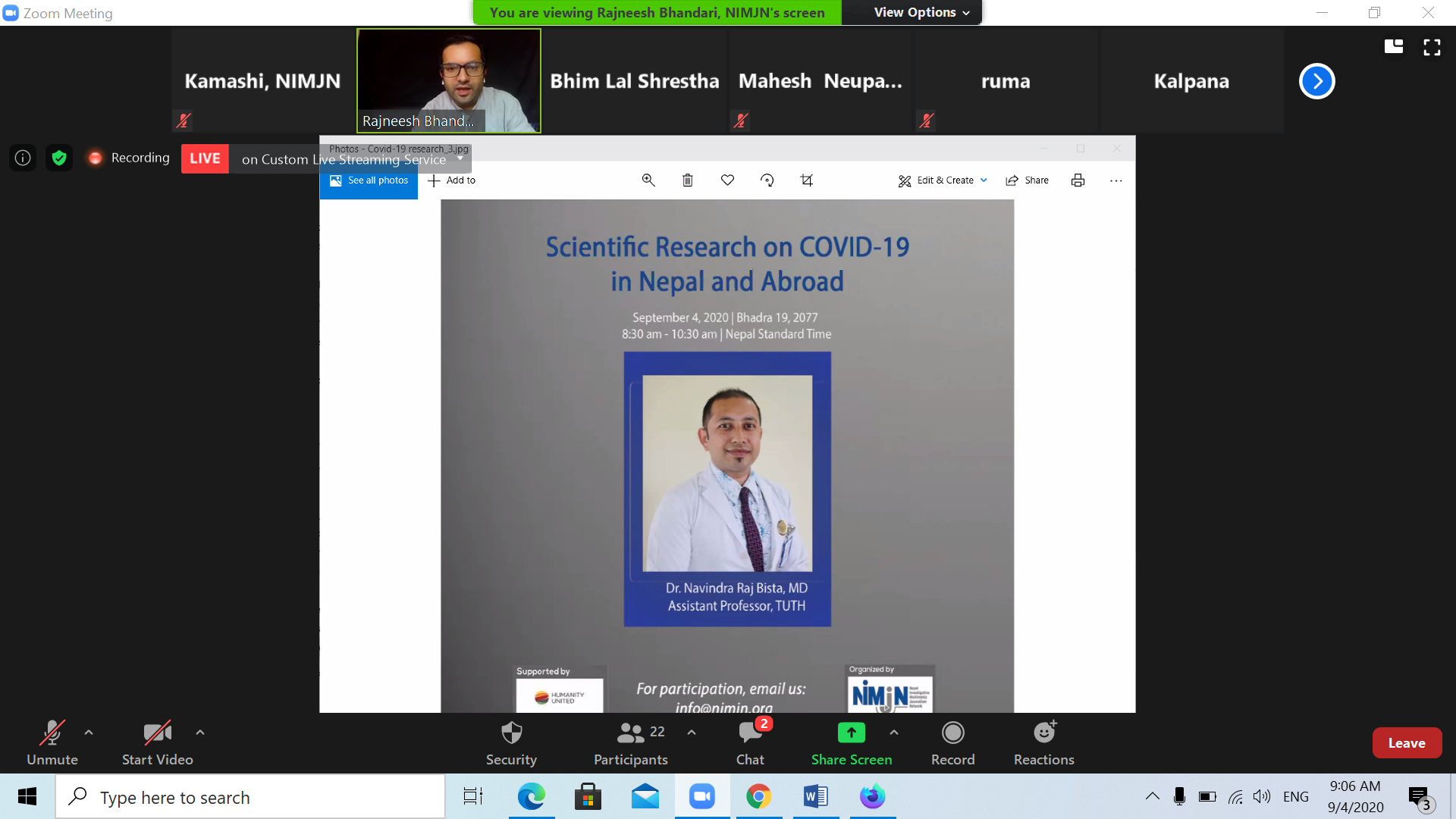Show next participants with blue arrow

tap(1316, 81)
